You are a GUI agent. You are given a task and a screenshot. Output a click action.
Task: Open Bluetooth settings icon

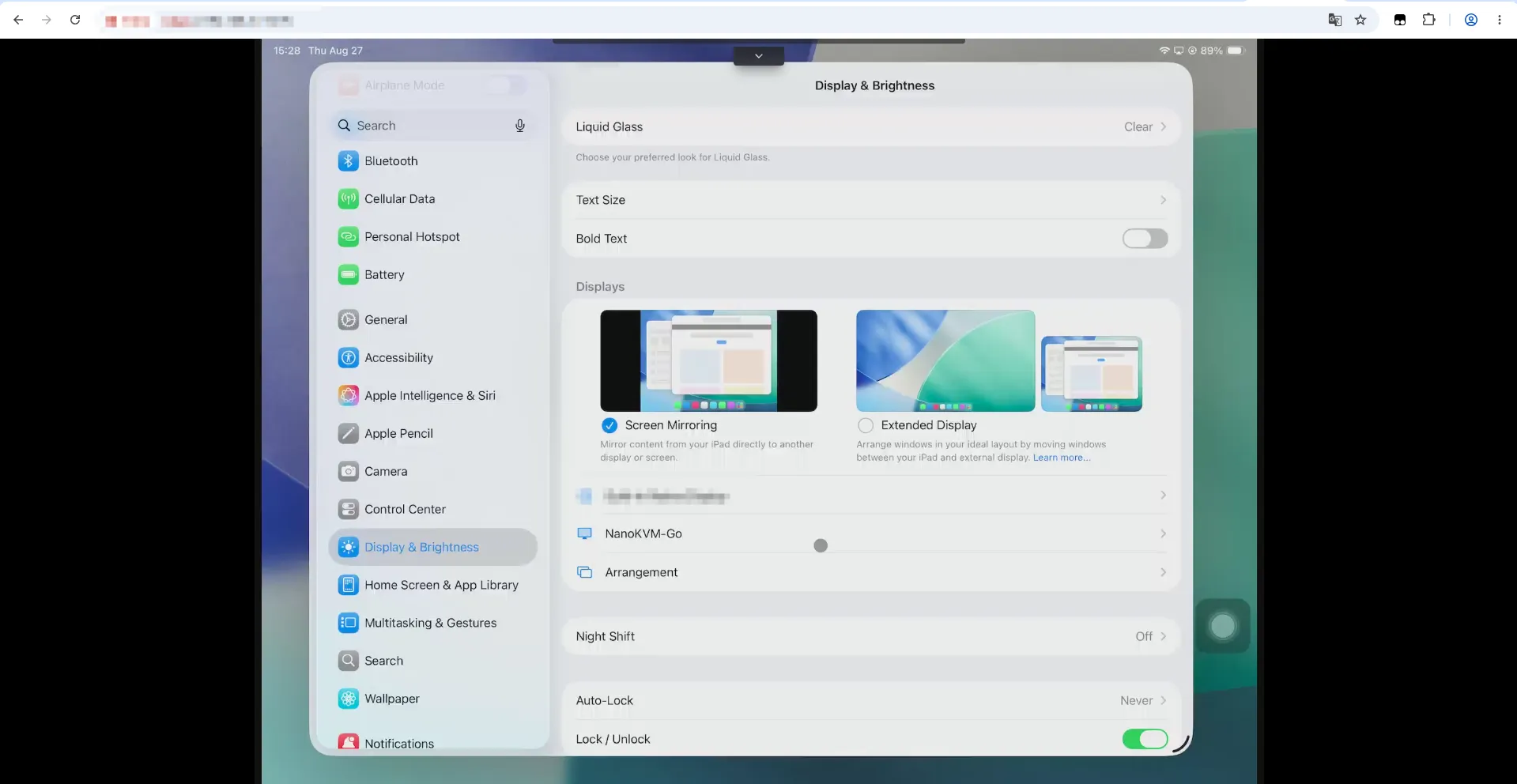coord(349,161)
